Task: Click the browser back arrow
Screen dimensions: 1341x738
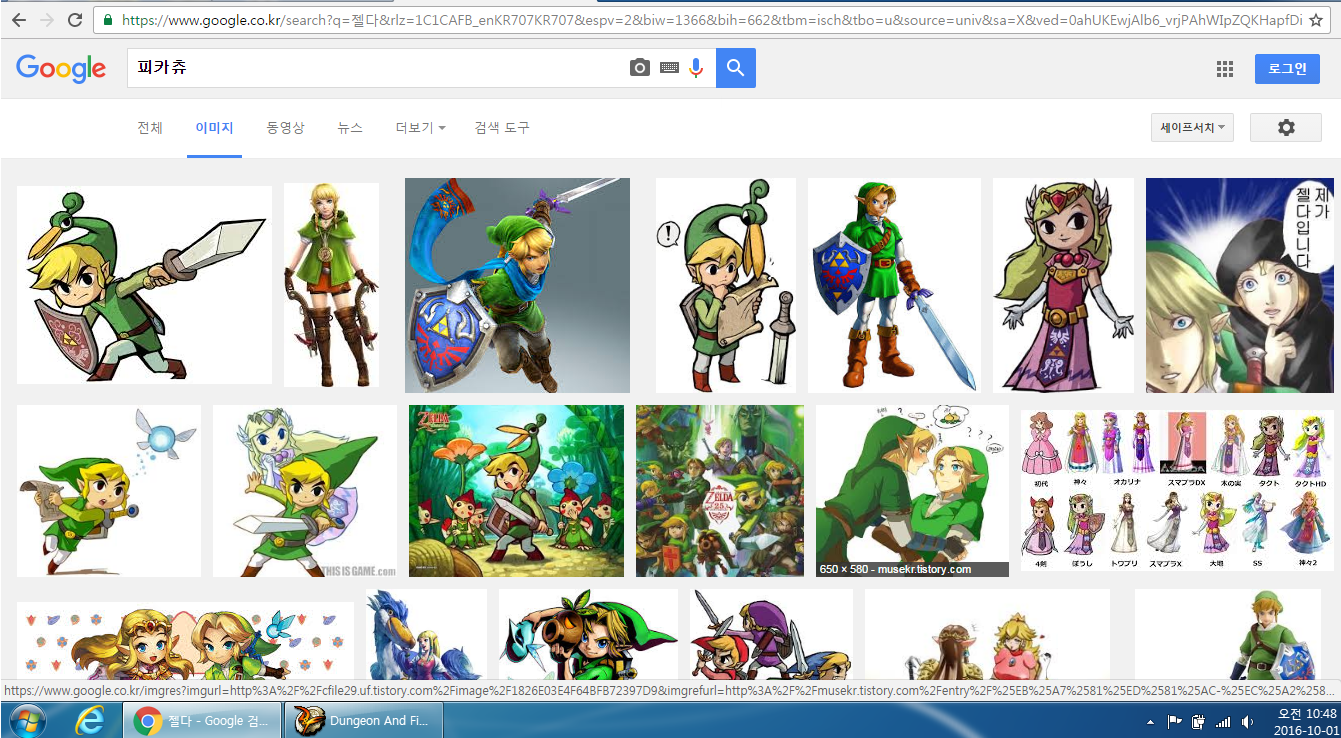Action: coord(19,20)
